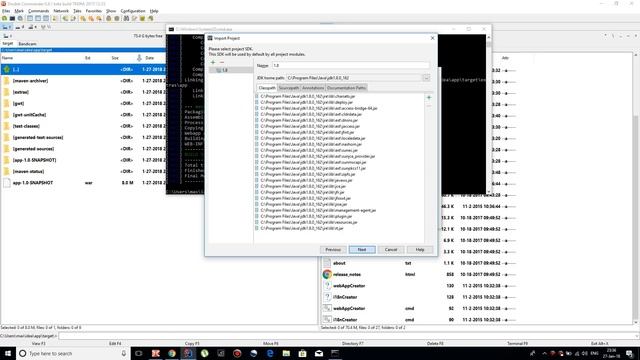Click Copy F5 function button
The width and height of the screenshot is (640, 360).
click(x=192, y=344)
